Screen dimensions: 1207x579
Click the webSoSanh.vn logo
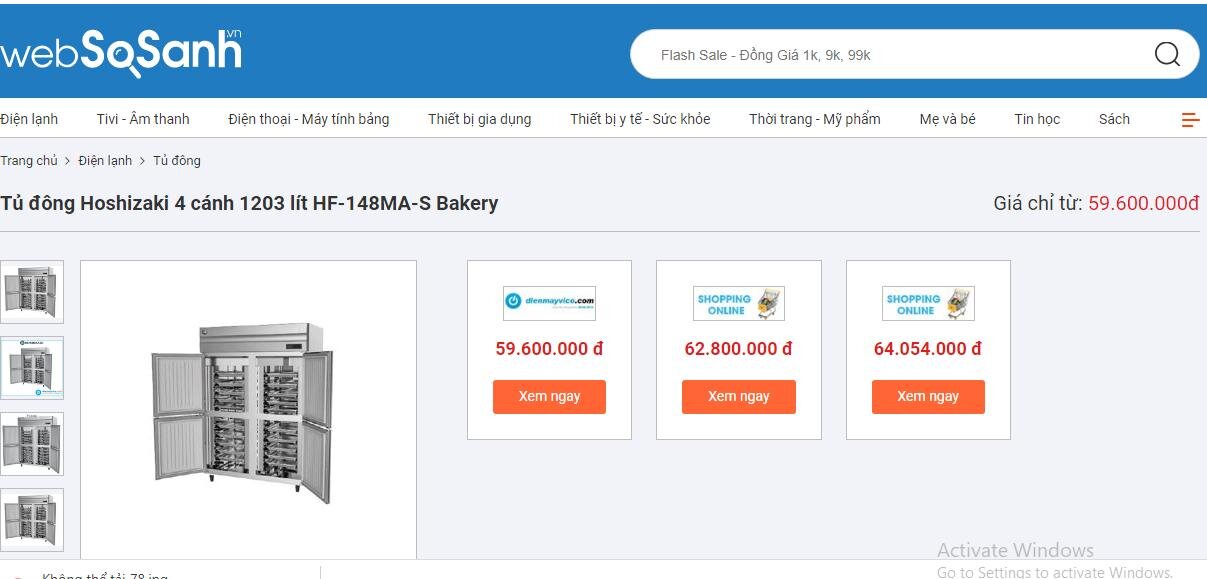(120, 48)
